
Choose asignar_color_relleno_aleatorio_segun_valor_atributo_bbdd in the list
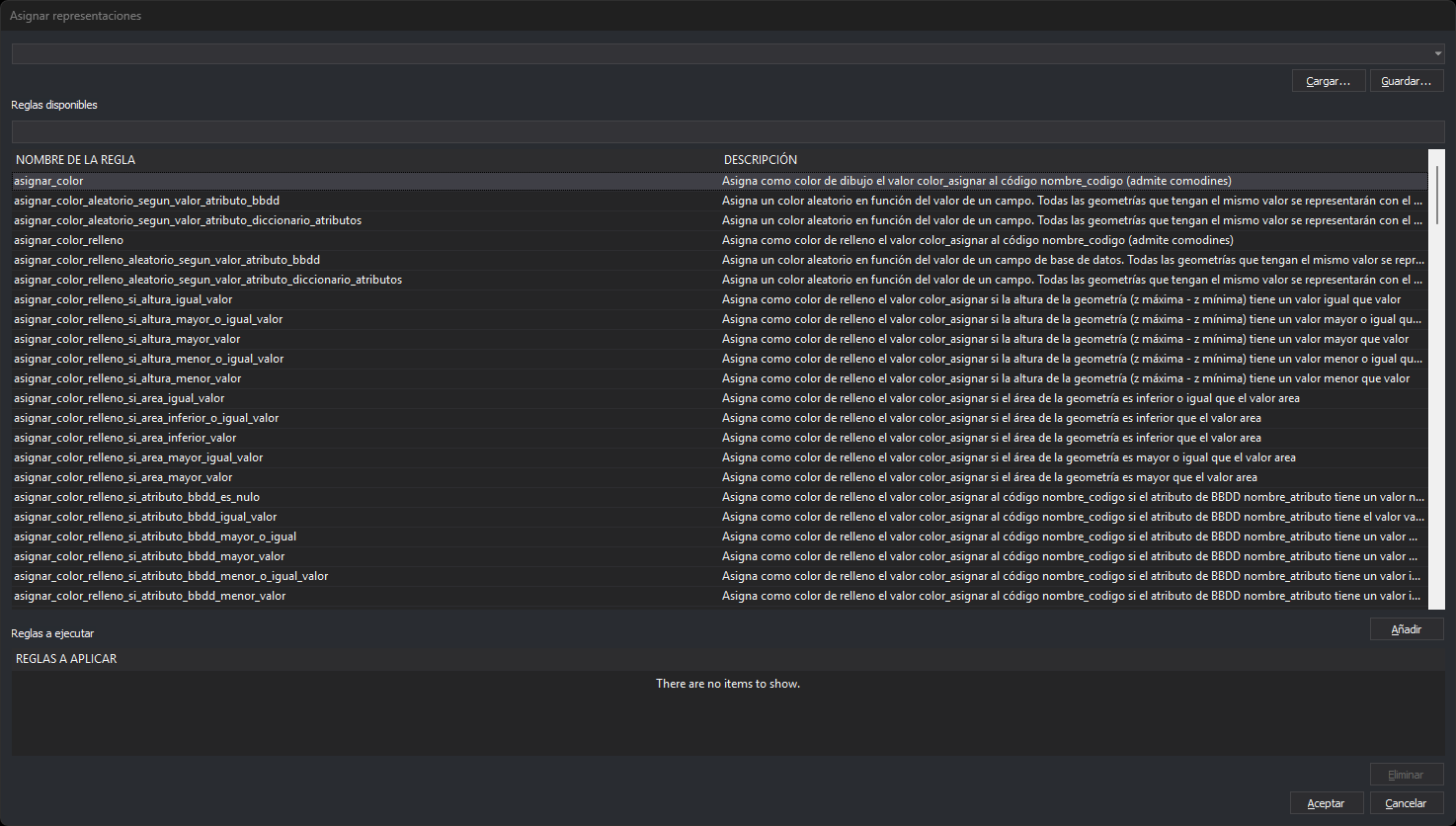720,260
